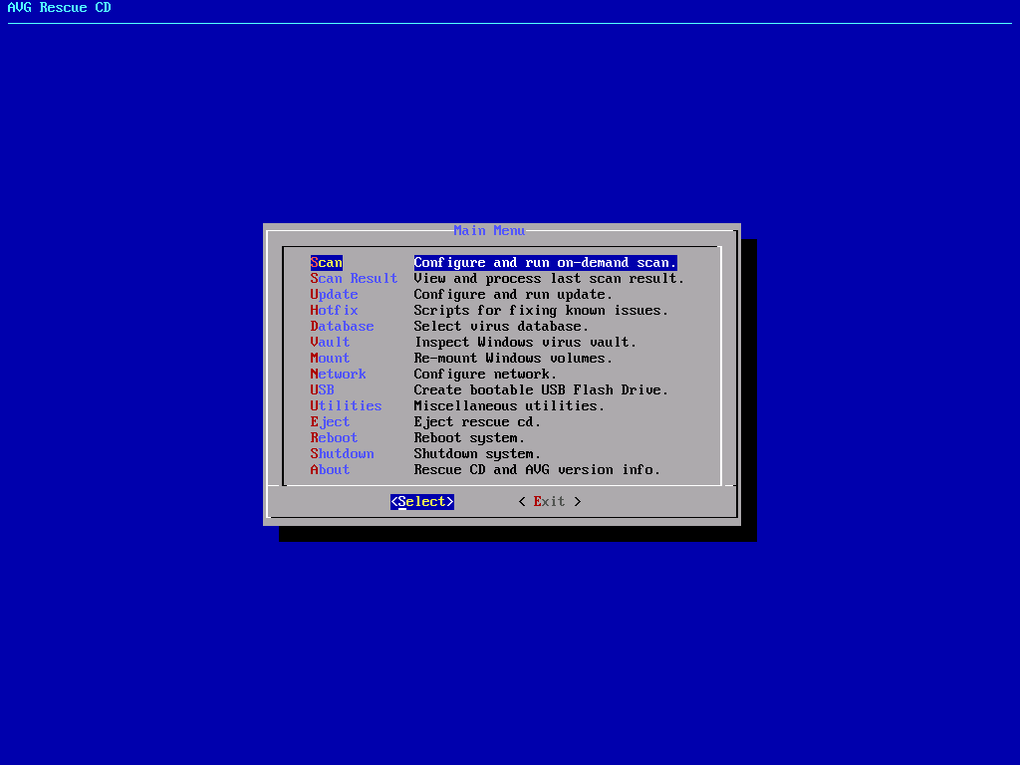Select the Vault menu entry
1020x765 pixels.
(x=330, y=342)
